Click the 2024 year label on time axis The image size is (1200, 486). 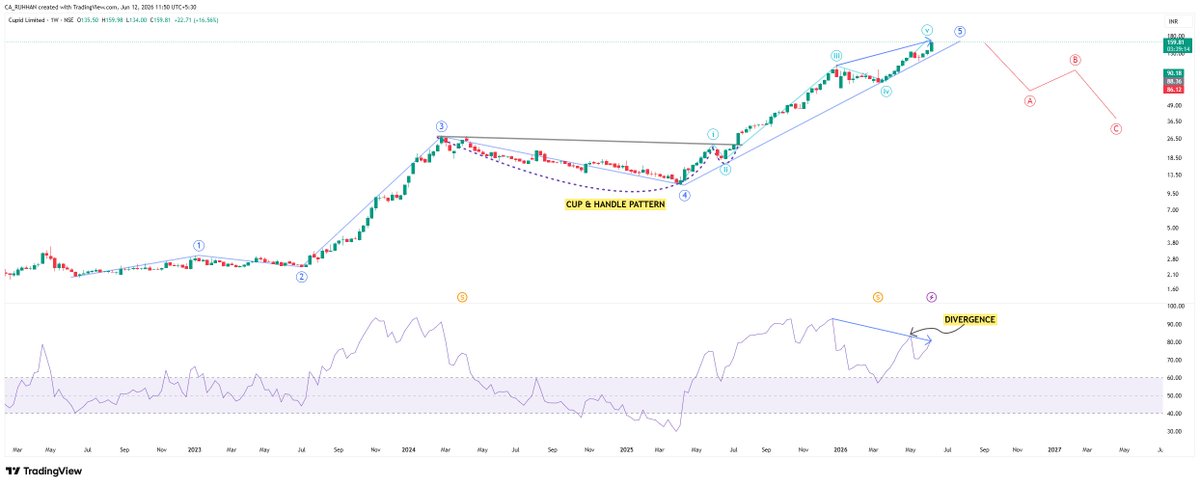click(407, 451)
